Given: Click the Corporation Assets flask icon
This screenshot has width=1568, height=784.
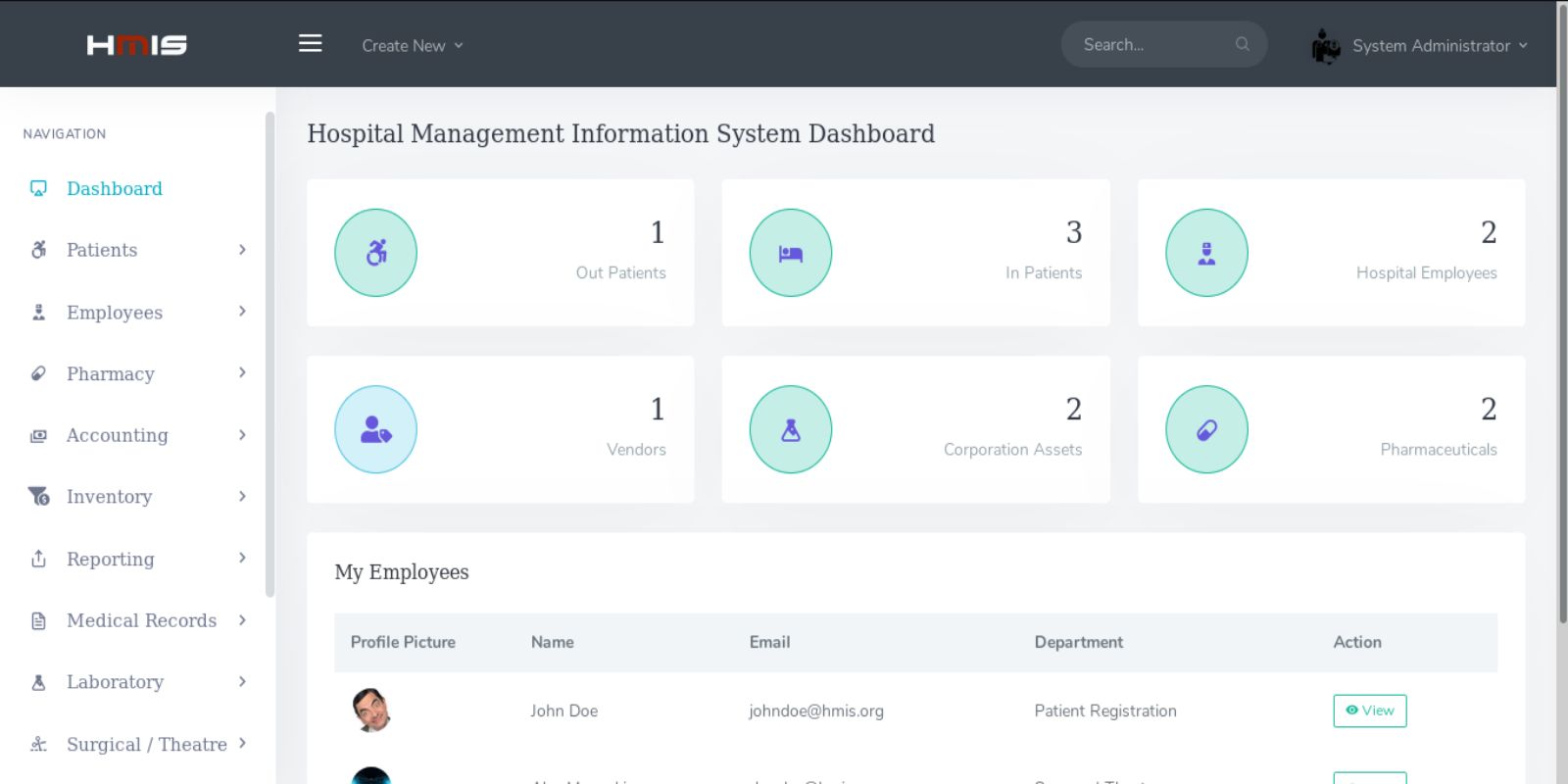Looking at the screenshot, I should coord(790,429).
